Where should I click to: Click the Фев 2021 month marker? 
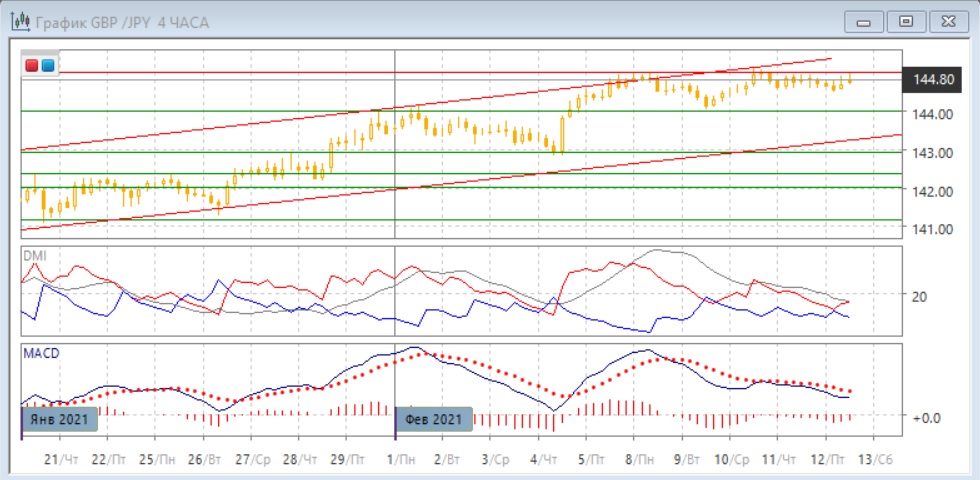pos(434,419)
